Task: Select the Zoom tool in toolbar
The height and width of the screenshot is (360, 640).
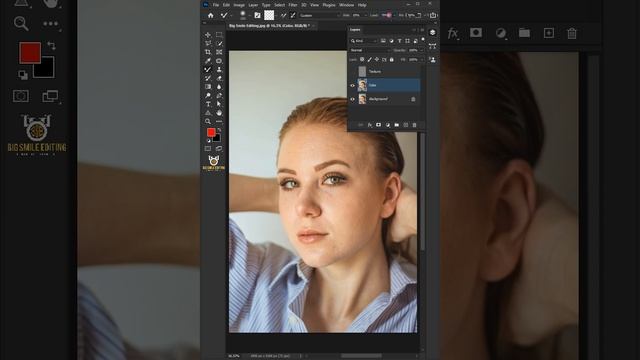Action: (208, 121)
